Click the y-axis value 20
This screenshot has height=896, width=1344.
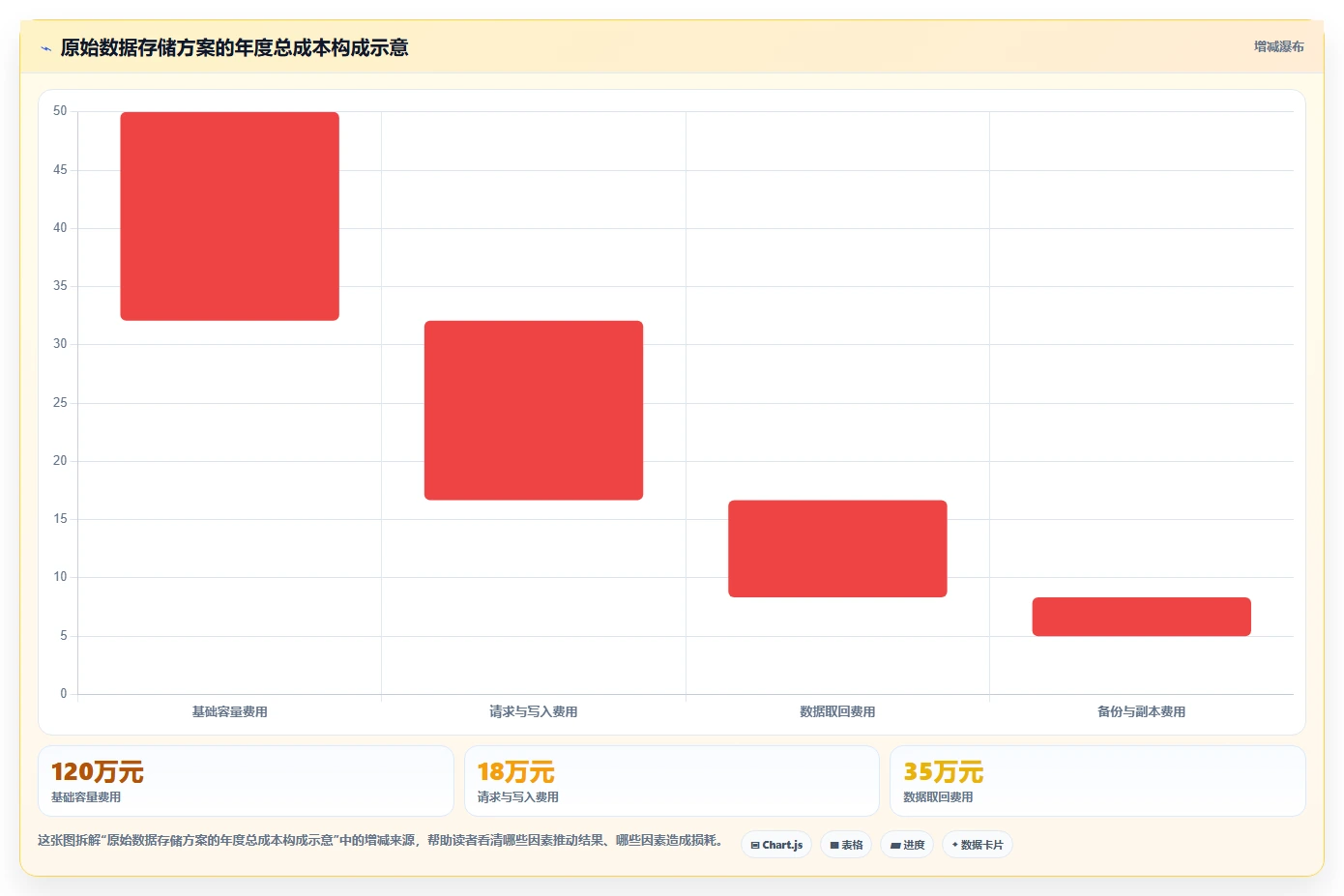tap(60, 461)
